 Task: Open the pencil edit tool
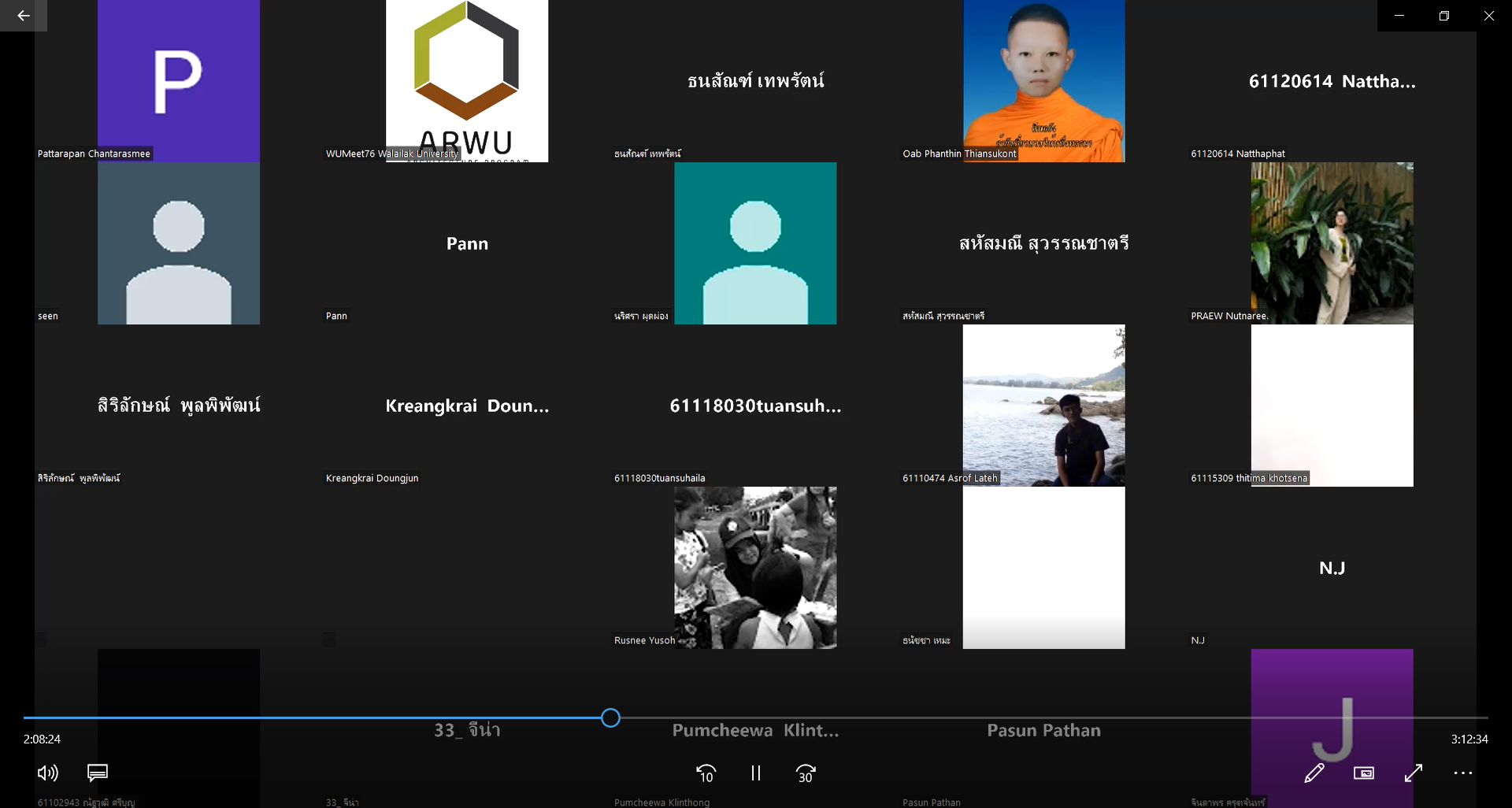click(x=1314, y=773)
